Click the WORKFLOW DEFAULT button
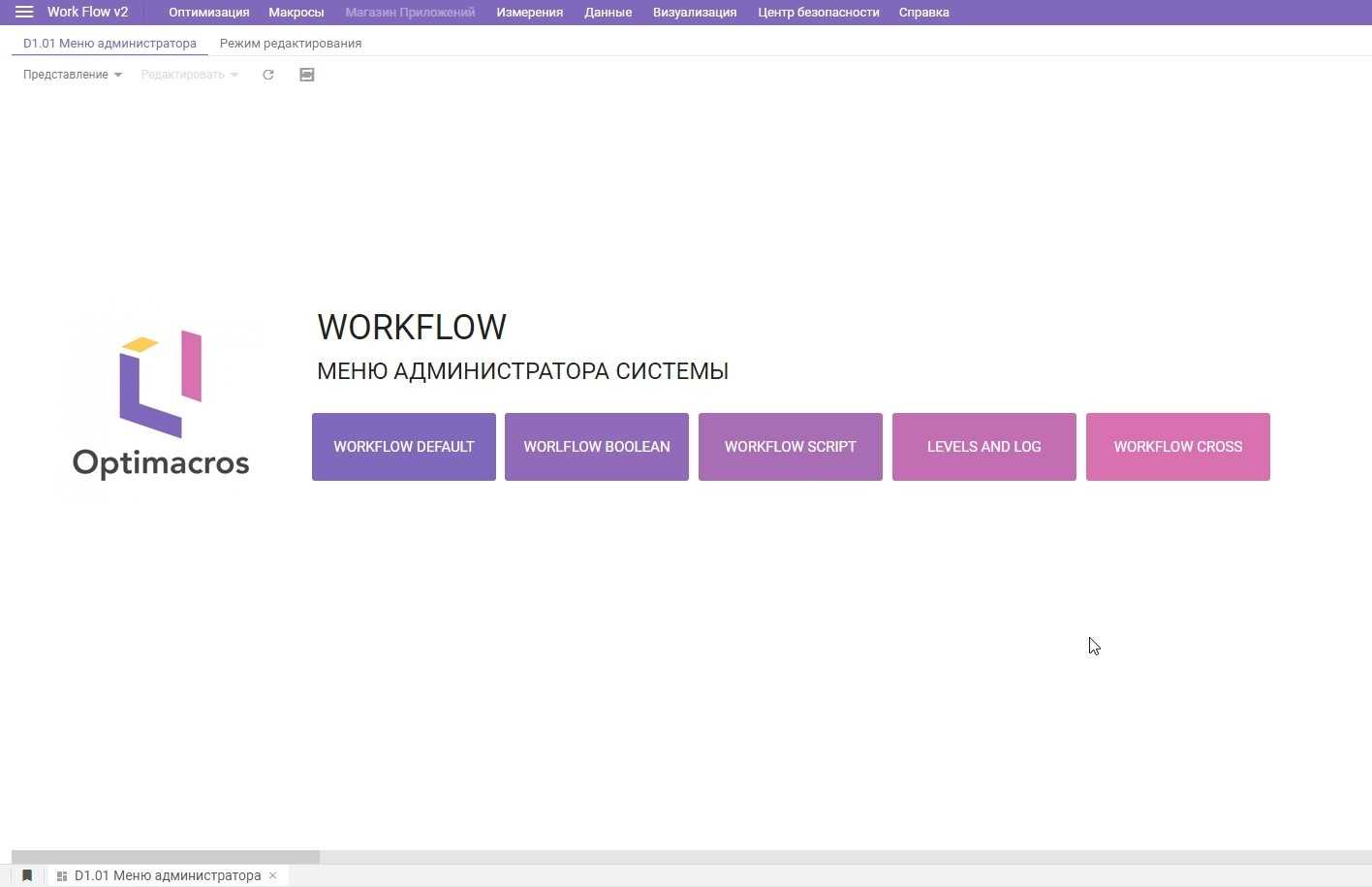 [403, 447]
